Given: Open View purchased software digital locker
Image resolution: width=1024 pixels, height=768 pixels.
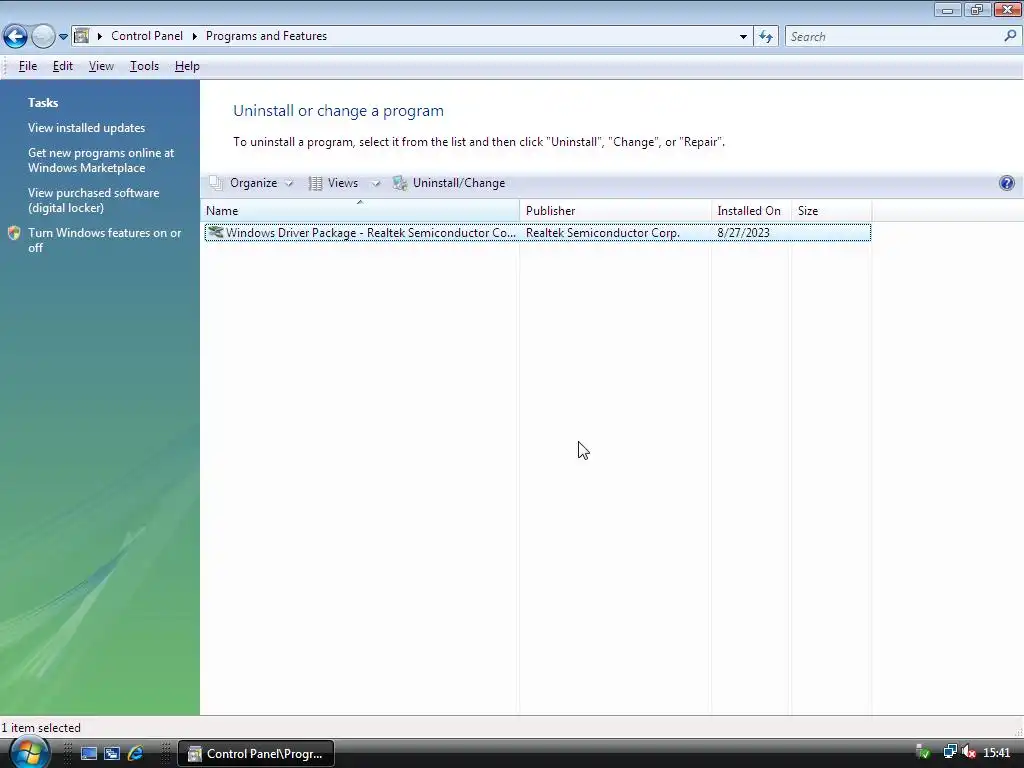Looking at the screenshot, I should tap(93, 200).
